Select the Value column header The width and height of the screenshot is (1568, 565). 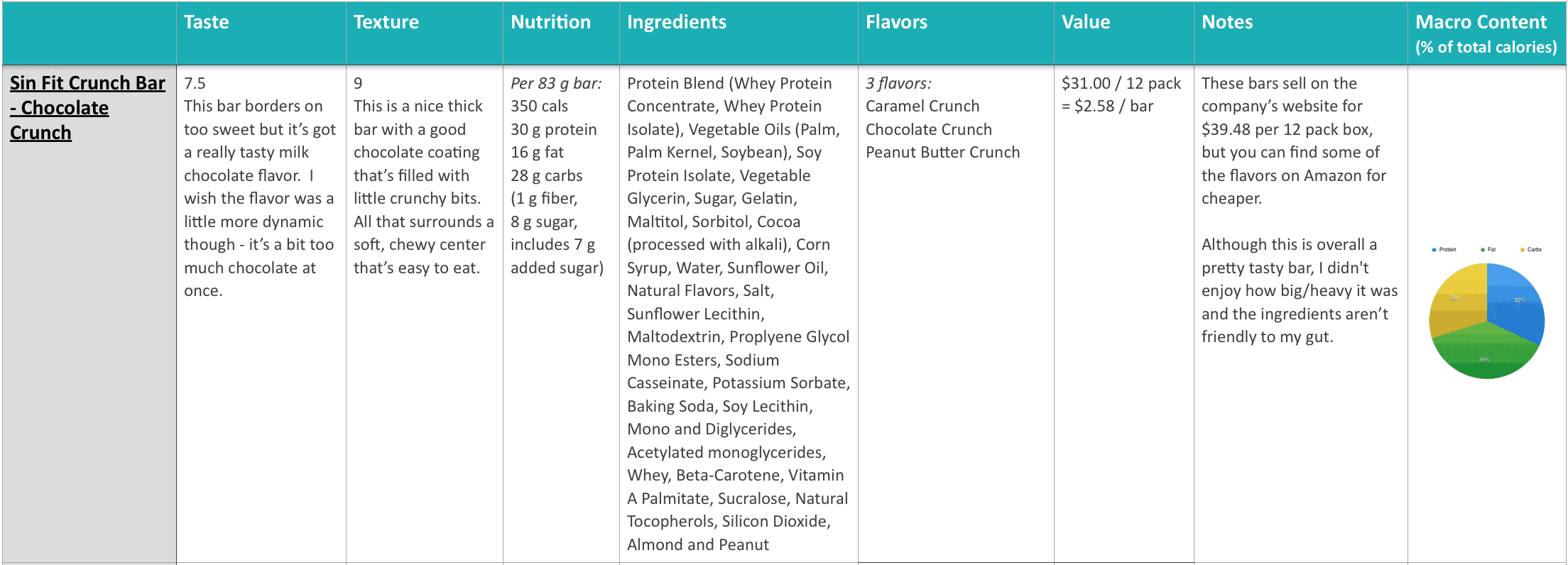click(x=1086, y=22)
